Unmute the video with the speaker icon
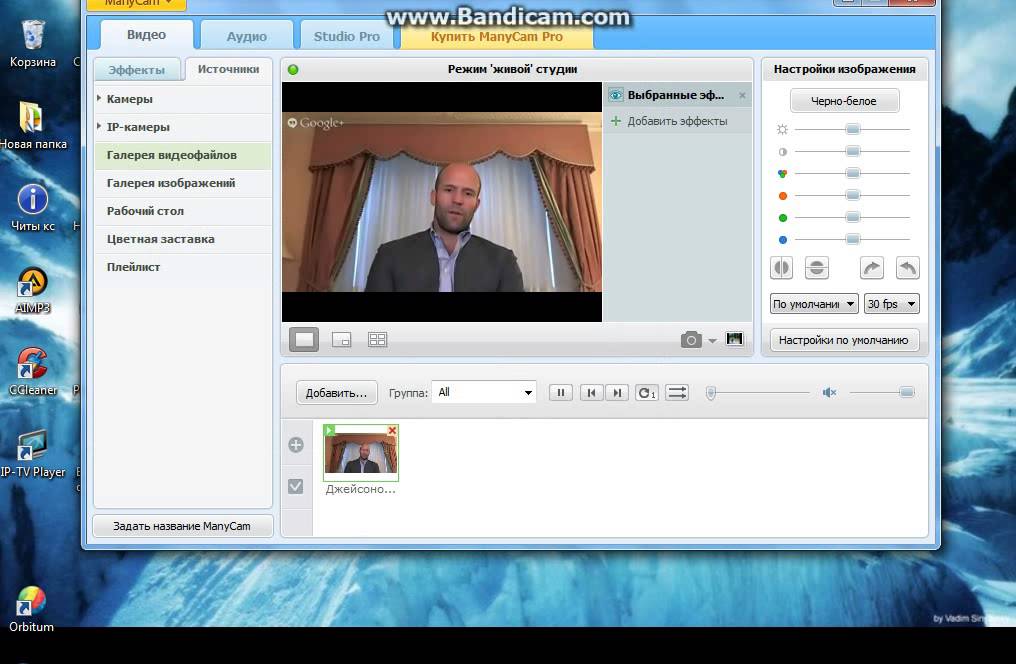The height and width of the screenshot is (664, 1016). pyautogui.click(x=829, y=393)
